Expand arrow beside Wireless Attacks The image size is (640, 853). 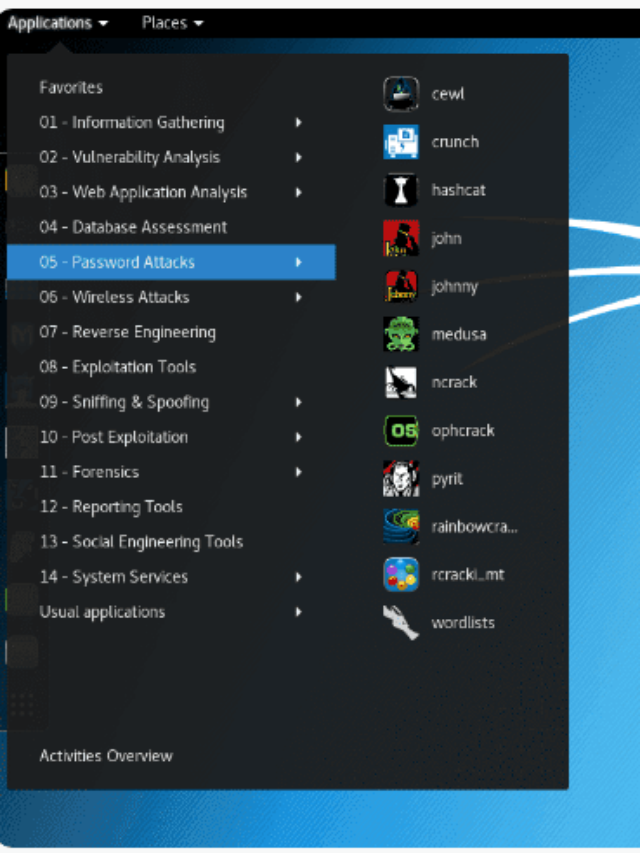pyautogui.click(x=298, y=297)
